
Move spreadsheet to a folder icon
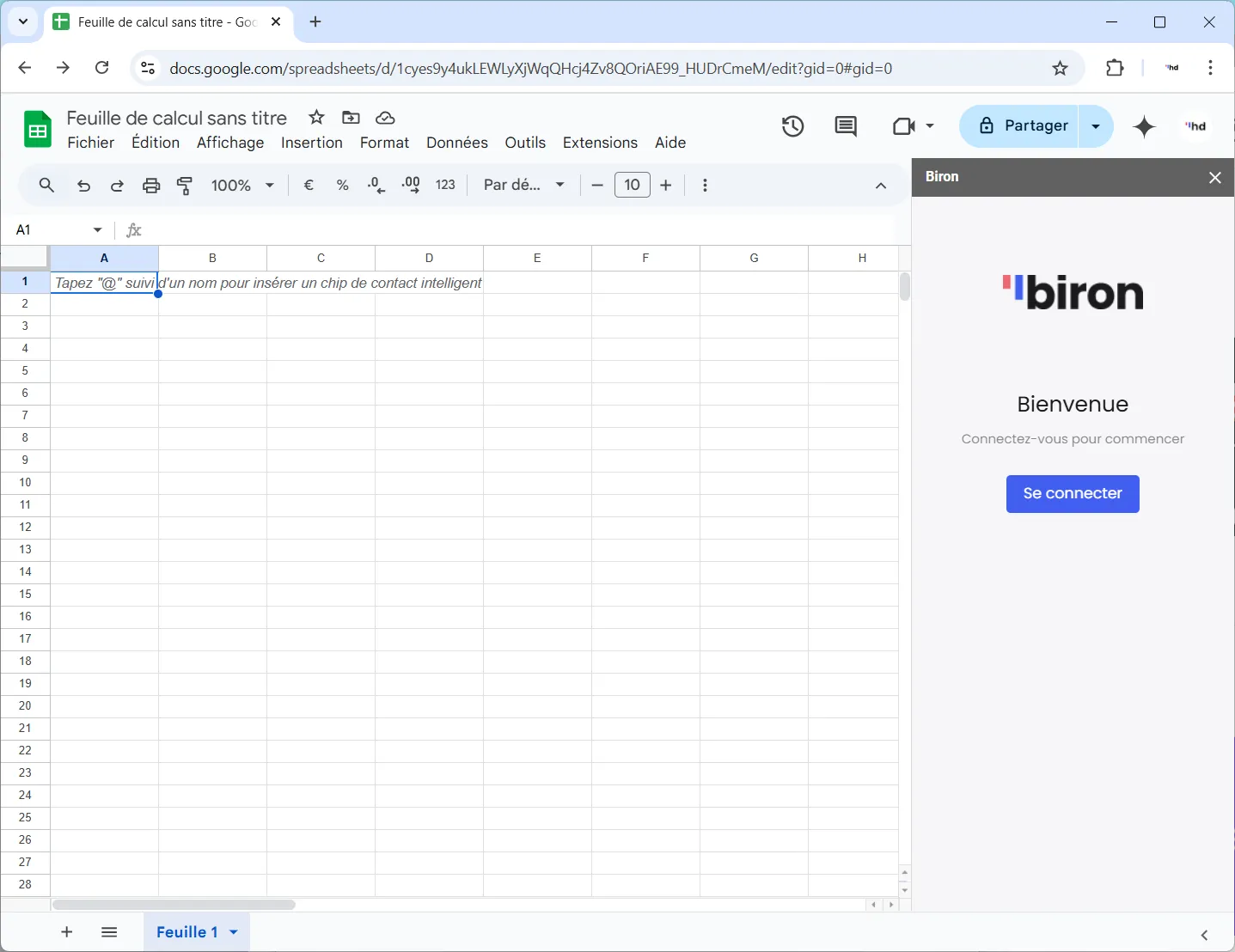click(x=351, y=118)
